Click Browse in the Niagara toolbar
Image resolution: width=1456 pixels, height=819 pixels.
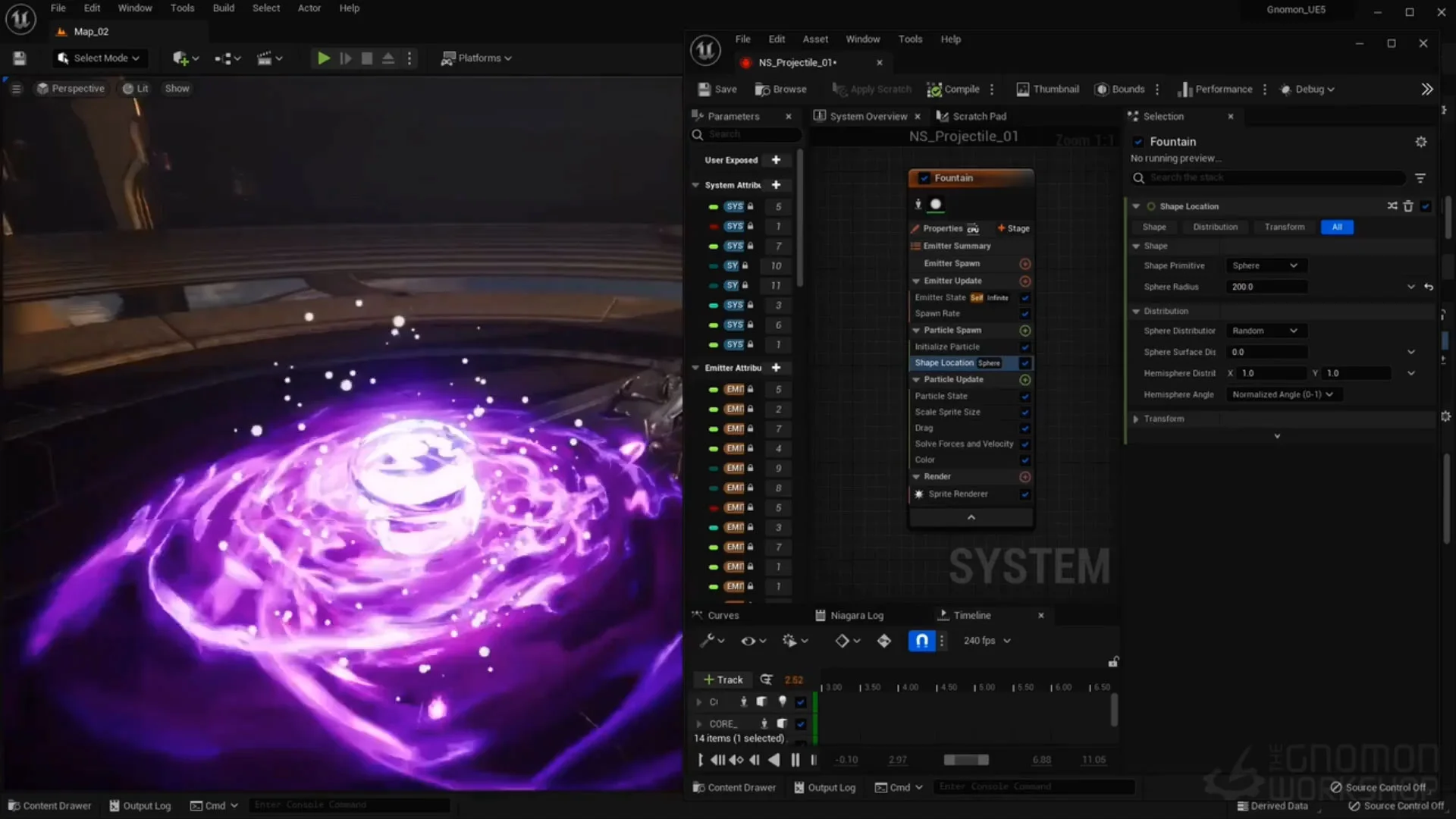[x=781, y=89]
